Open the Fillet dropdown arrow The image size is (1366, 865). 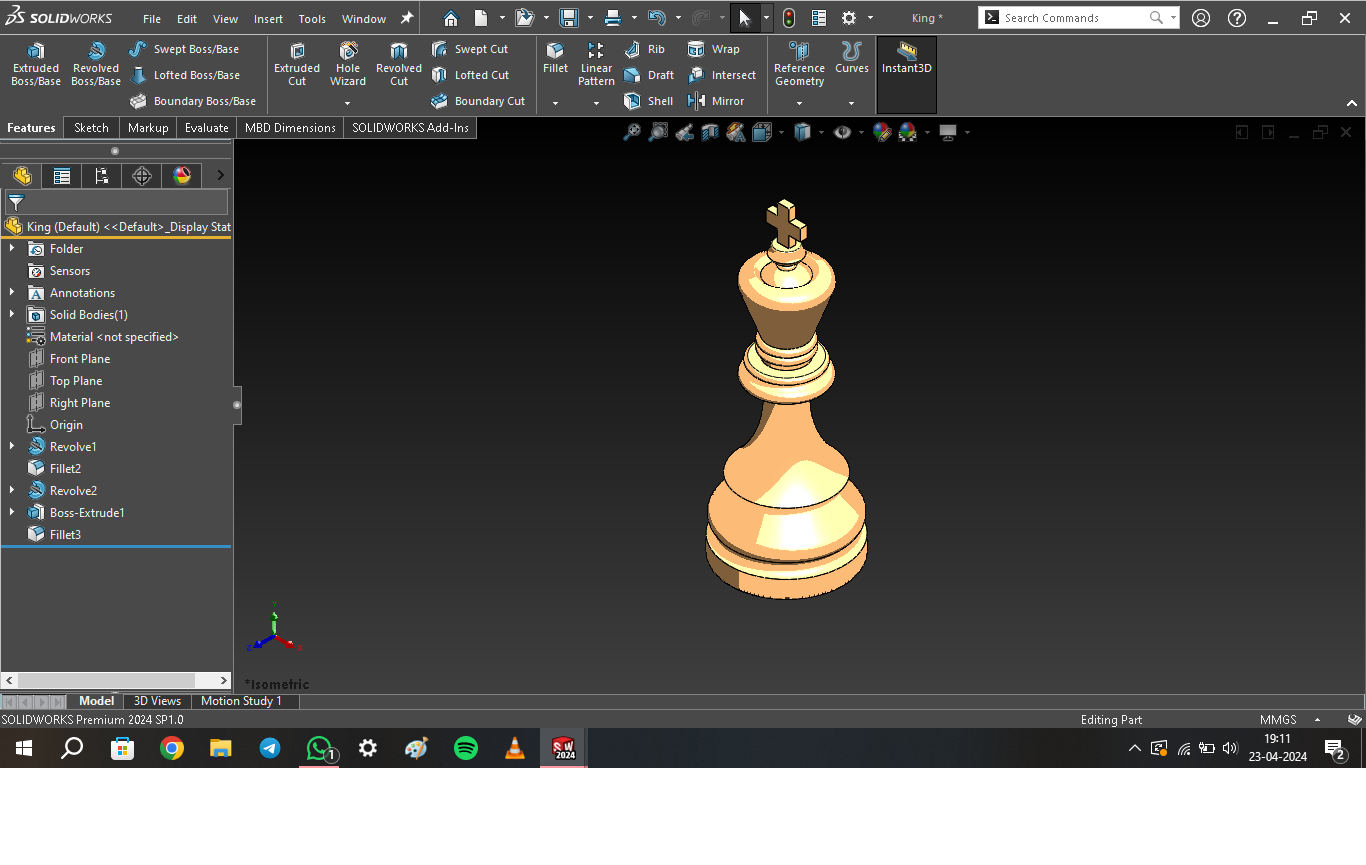point(555,103)
